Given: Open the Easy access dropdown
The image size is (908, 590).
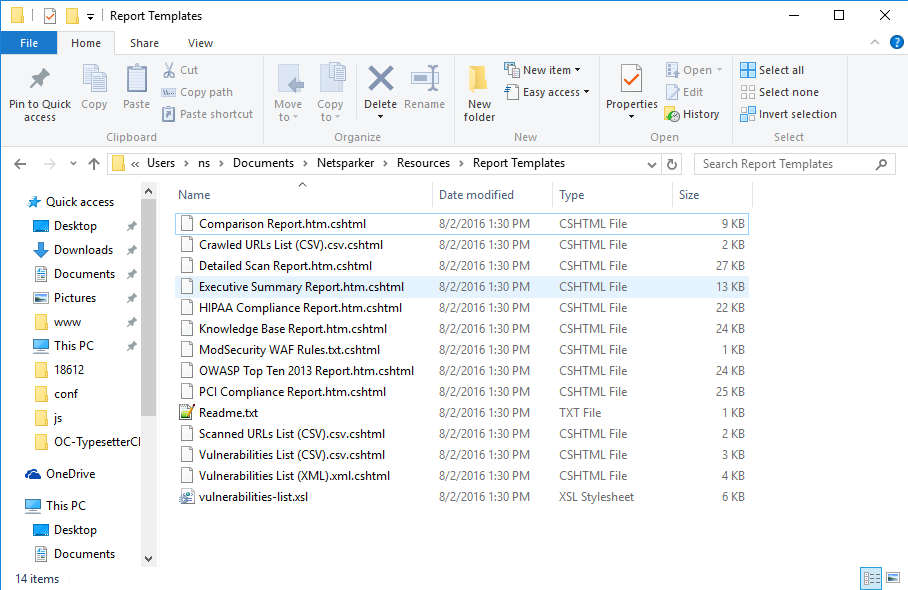Looking at the screenshot, I should 548,92.
